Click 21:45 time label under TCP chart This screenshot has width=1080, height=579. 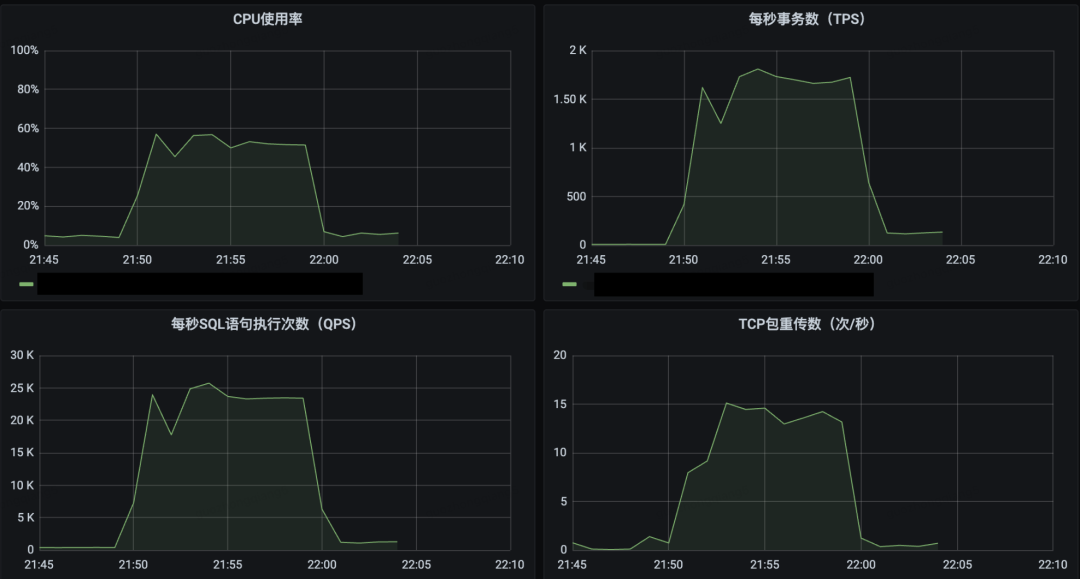pyautogui.click(x=572, y=565)
